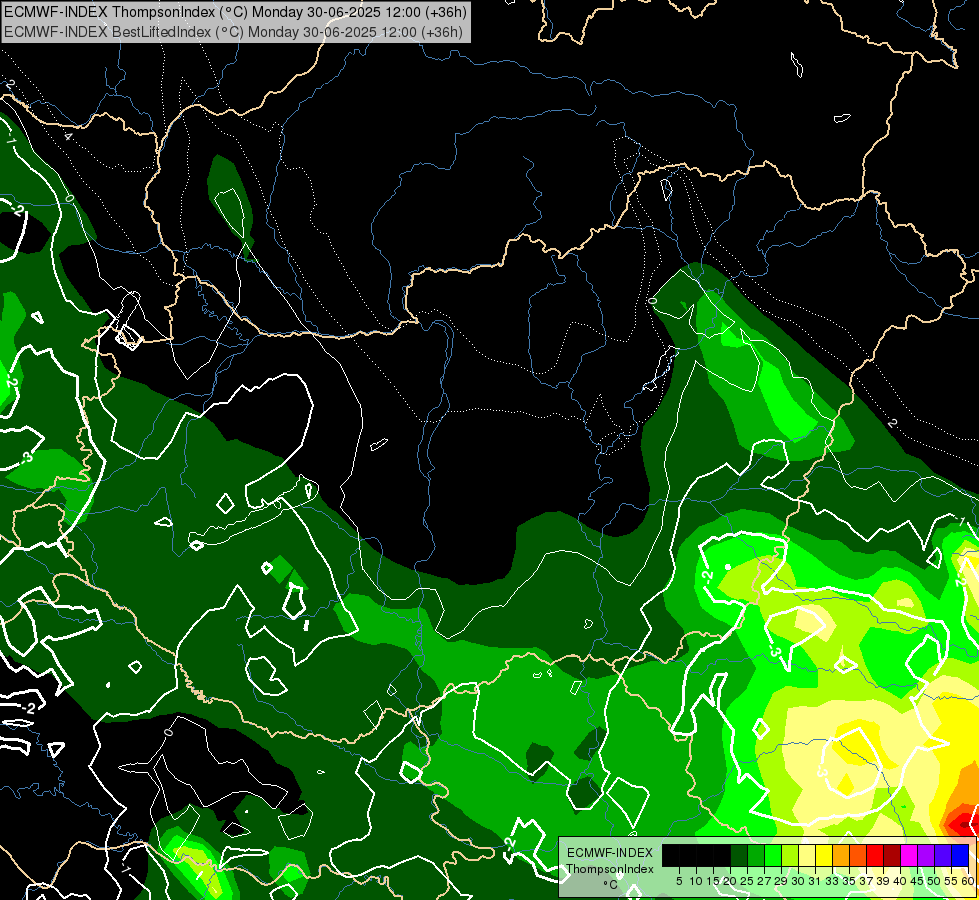Select the pale yellow 30-31 legend swatch
The height and width of the screenshot is (900, 979).
807,855
